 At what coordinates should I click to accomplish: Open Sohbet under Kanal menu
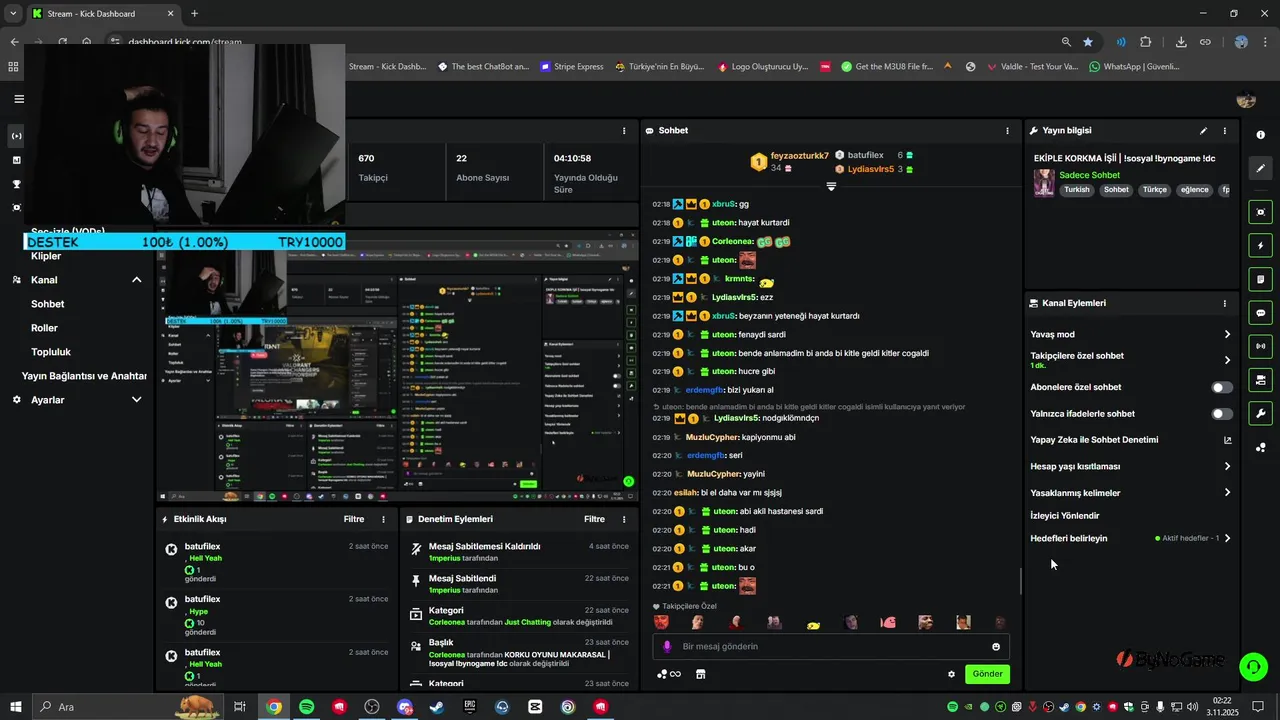[48, 304]
